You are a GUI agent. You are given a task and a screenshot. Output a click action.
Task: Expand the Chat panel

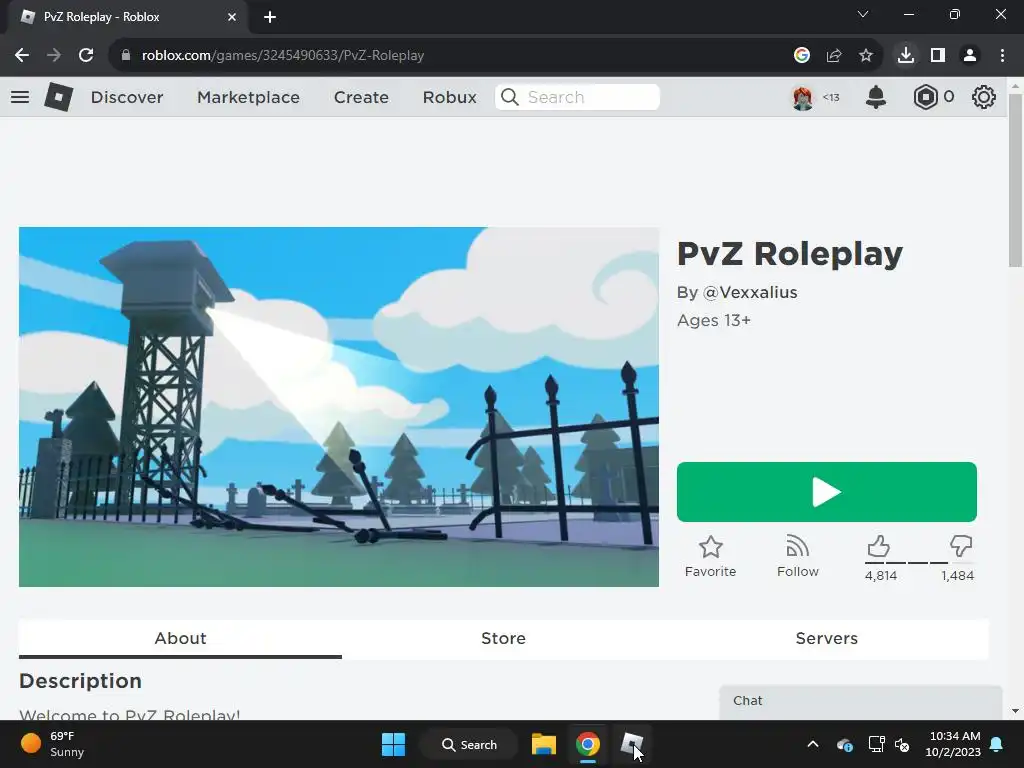tap(861, 701)
